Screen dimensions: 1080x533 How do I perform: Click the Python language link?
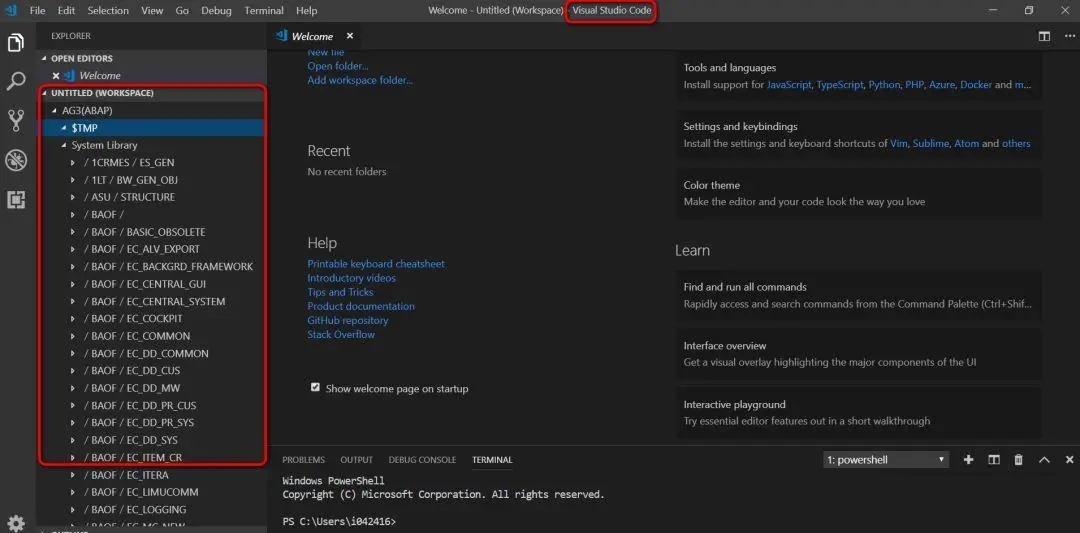coord(884,85)
